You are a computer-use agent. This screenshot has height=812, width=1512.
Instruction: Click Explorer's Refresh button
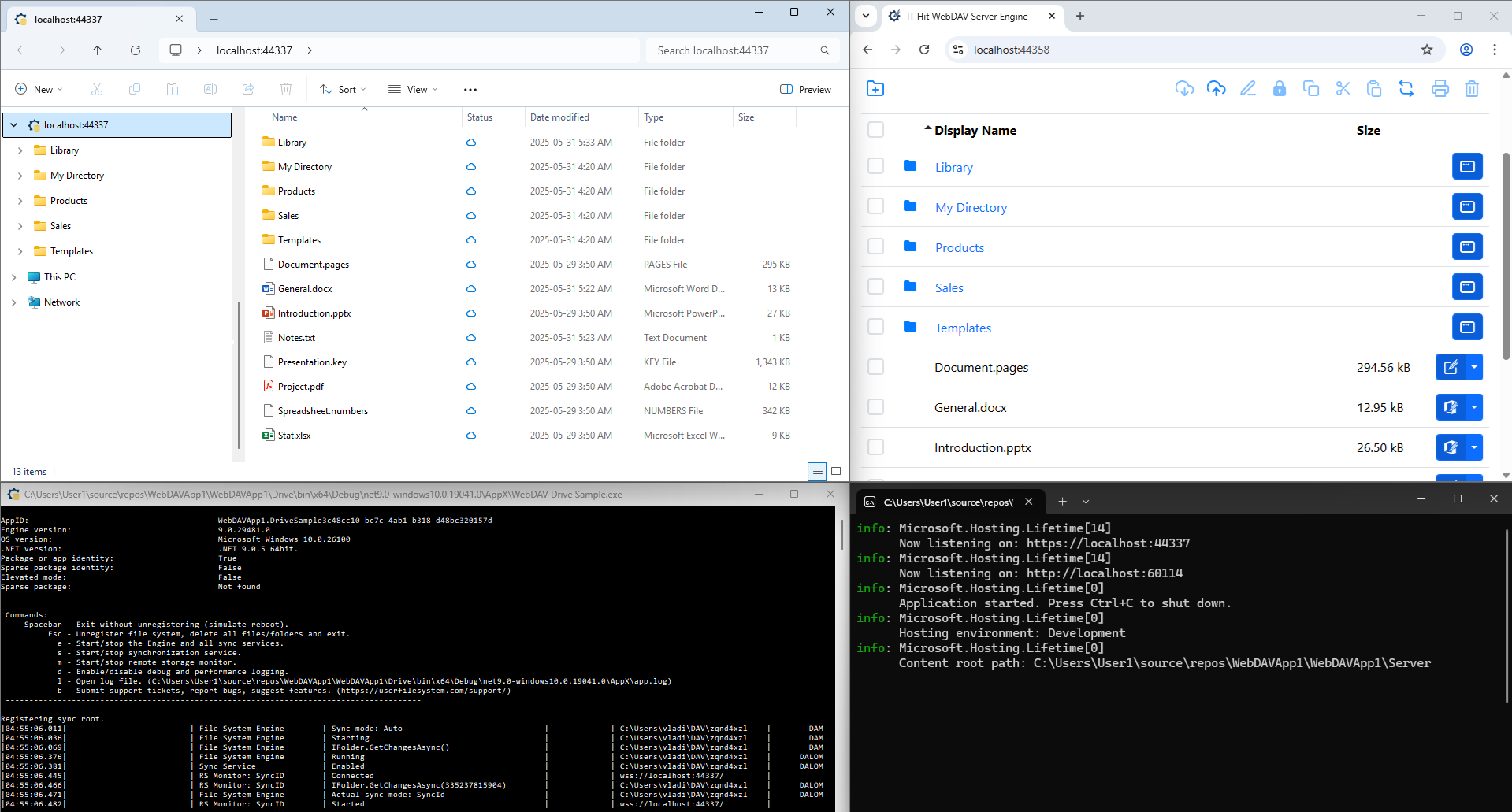tap(136, 50)
